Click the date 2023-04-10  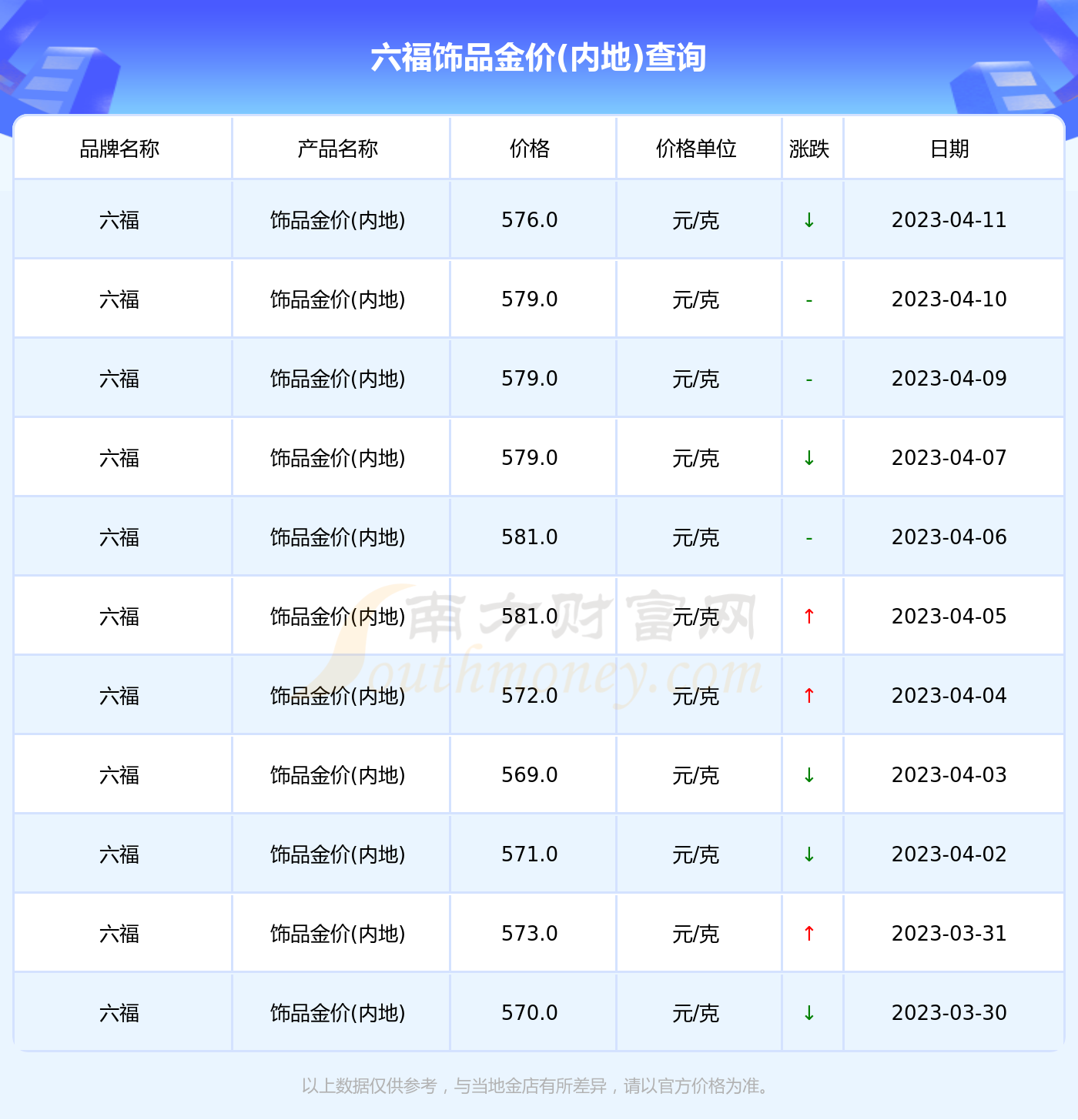949,299
